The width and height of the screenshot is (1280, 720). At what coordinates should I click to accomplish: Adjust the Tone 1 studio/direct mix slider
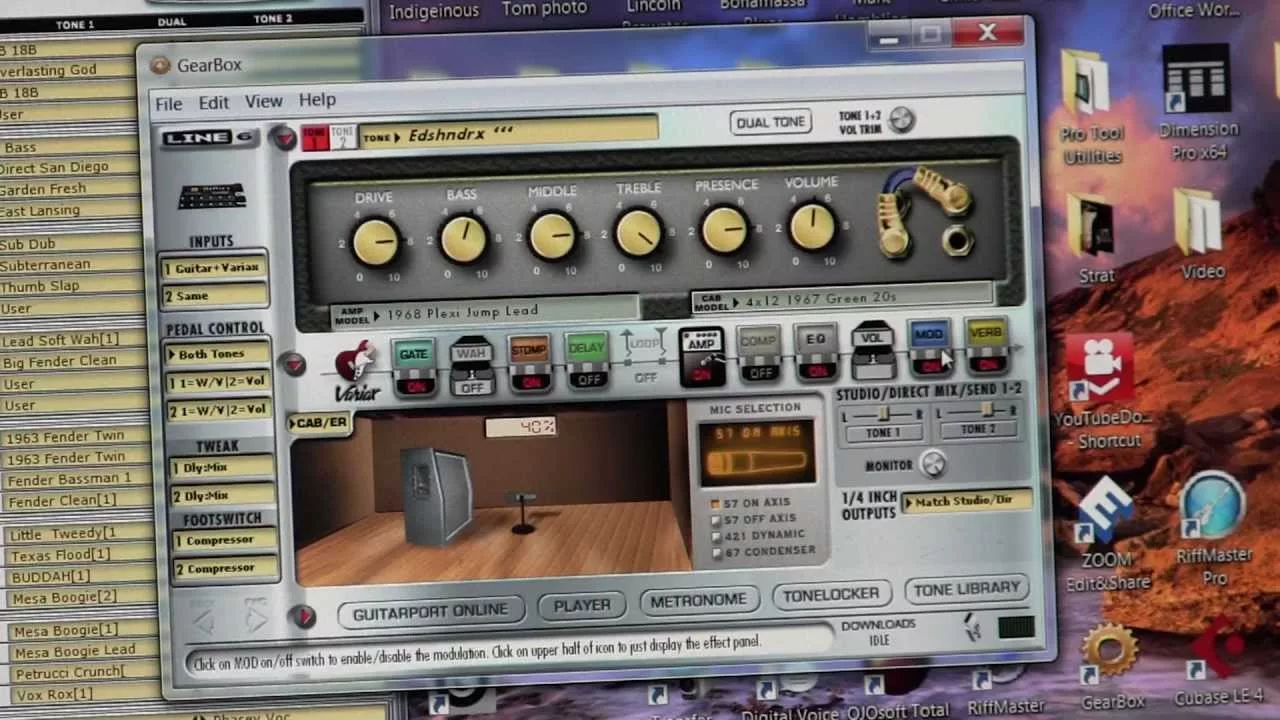[883, 412]
